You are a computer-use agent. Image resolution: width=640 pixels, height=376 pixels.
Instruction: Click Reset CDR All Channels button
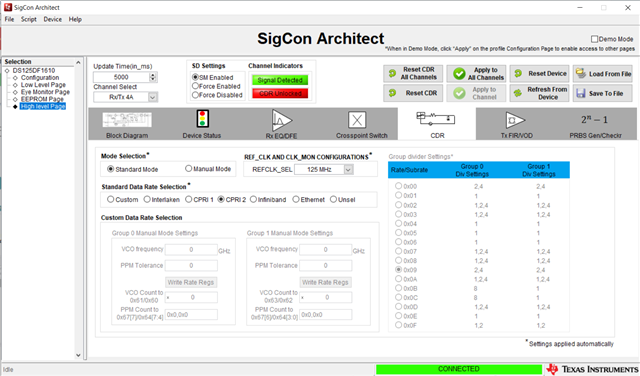pyautogui.click(x=413, y=73)
